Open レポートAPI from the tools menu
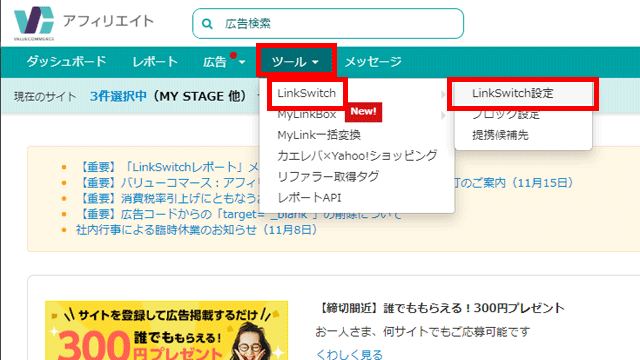Screen dimensions: 640x360 (x=309, y=198)
